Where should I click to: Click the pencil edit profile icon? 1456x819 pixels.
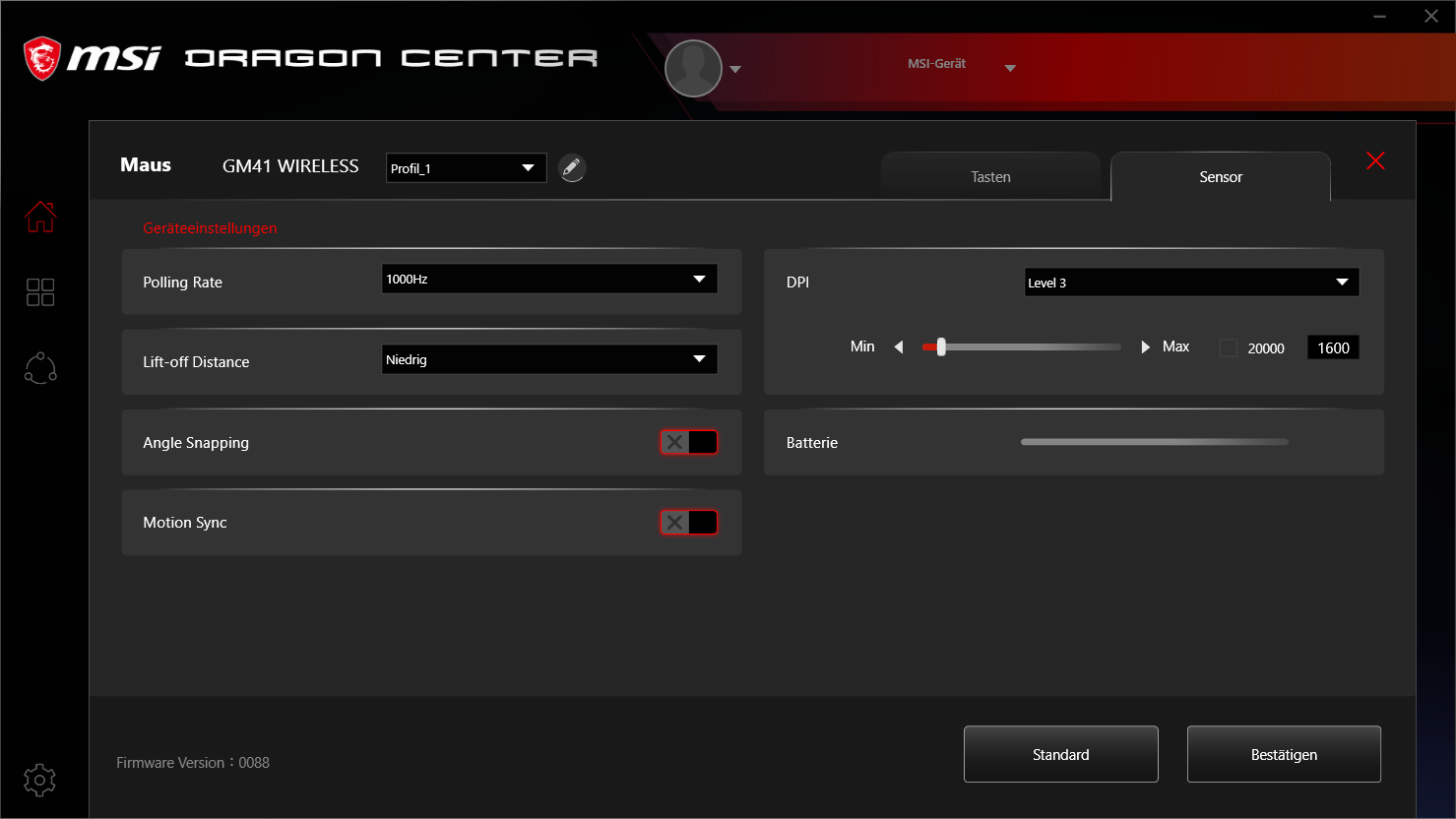click(x=572, y=168)
